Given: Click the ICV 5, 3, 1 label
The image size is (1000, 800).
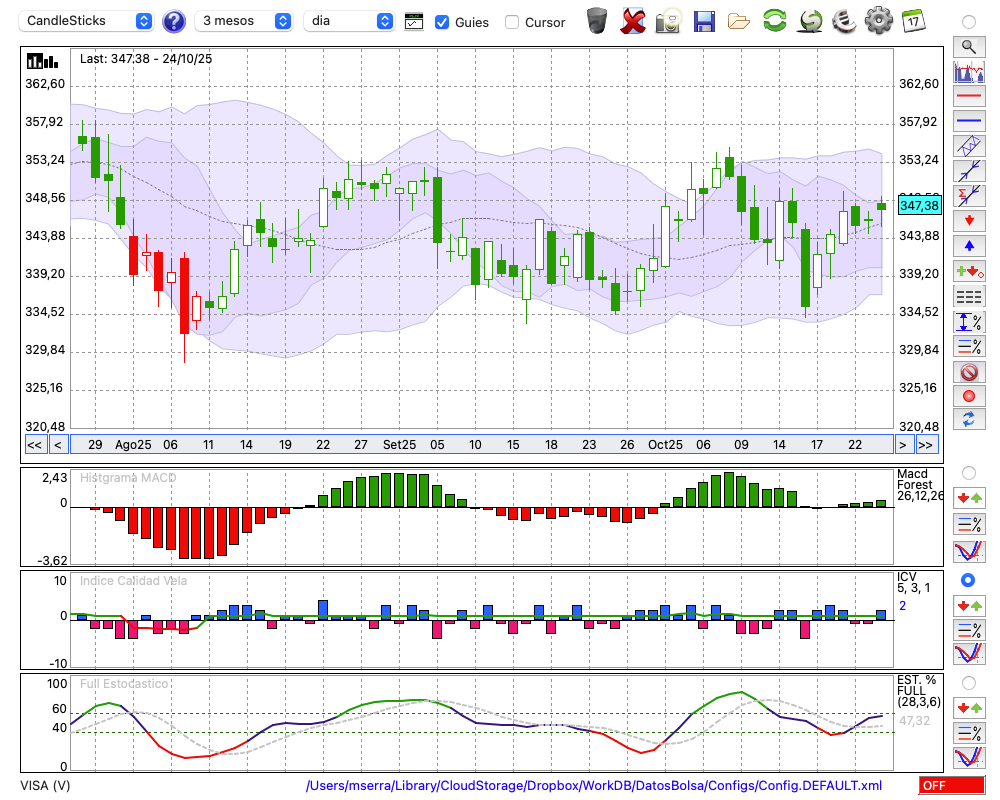Looking at the screenshot, I should coord(913,582).
